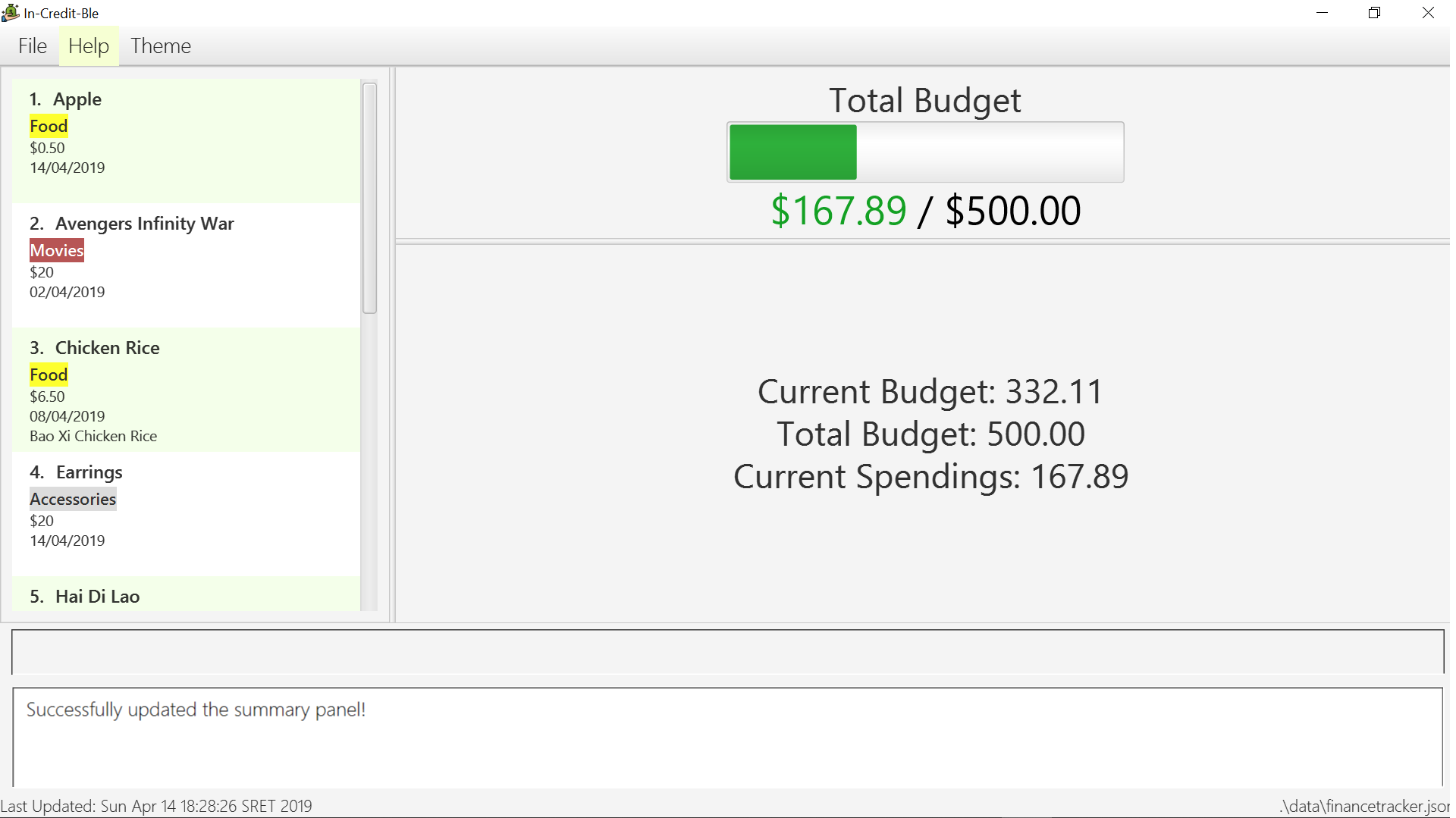Click the Last Updated status text
Screen dimensions: 1456x818
pos(156,806)
